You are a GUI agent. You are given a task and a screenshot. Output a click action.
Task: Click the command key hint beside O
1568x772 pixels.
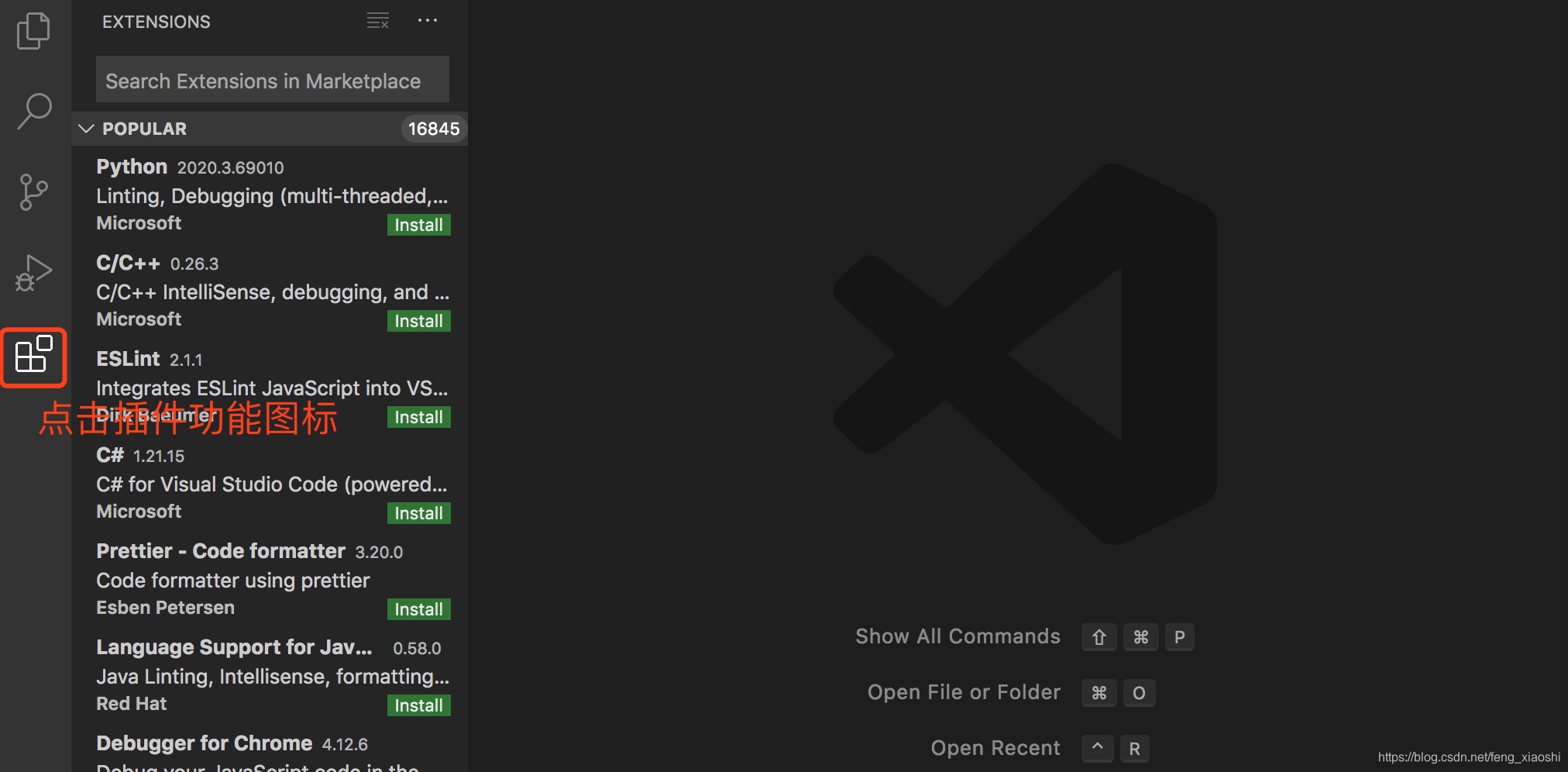point(1099,693)
